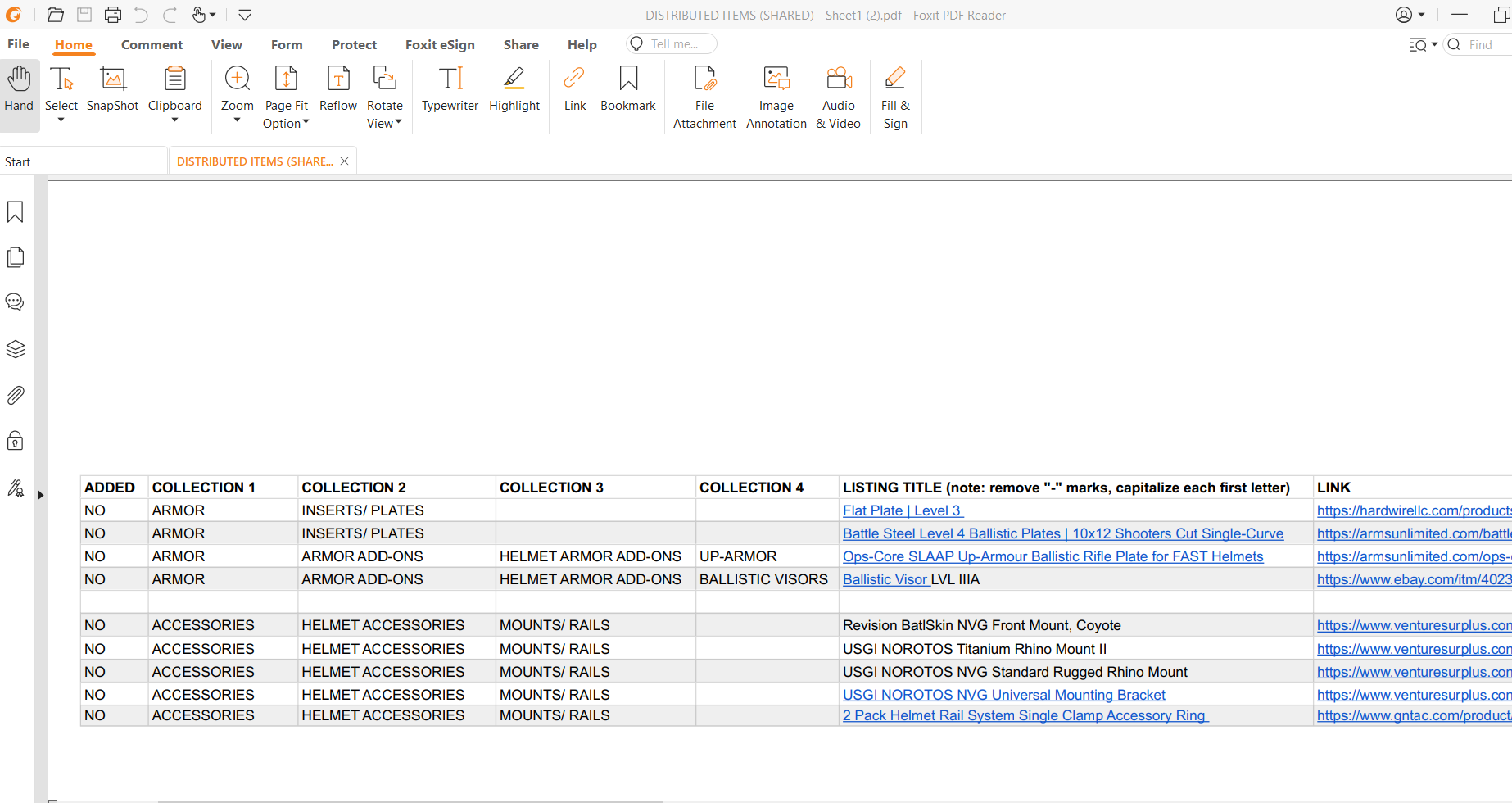Screen dimensions: 1512x803
Task: Open the Attachments side panel
Action: 16,395
